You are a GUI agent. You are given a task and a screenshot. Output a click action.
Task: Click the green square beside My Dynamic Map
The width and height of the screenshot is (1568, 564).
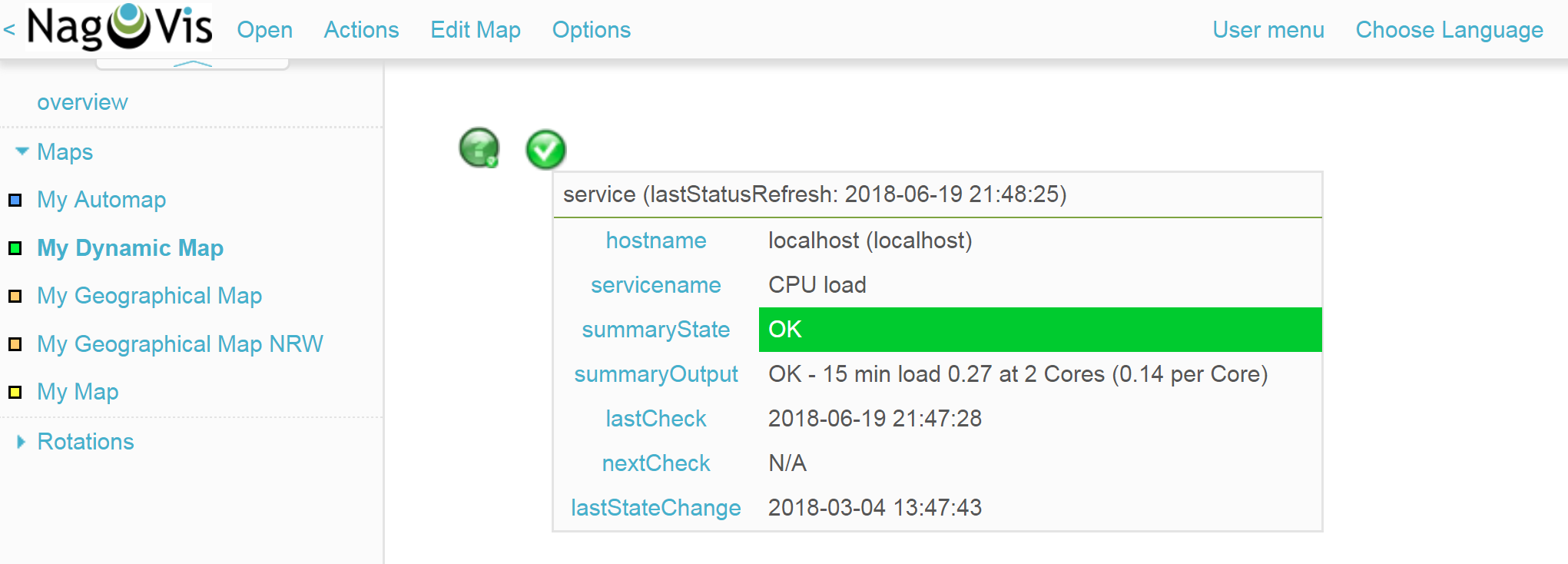(15, 248)
